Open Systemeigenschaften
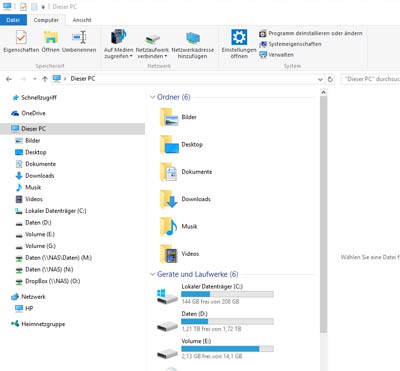 (290, 44)
